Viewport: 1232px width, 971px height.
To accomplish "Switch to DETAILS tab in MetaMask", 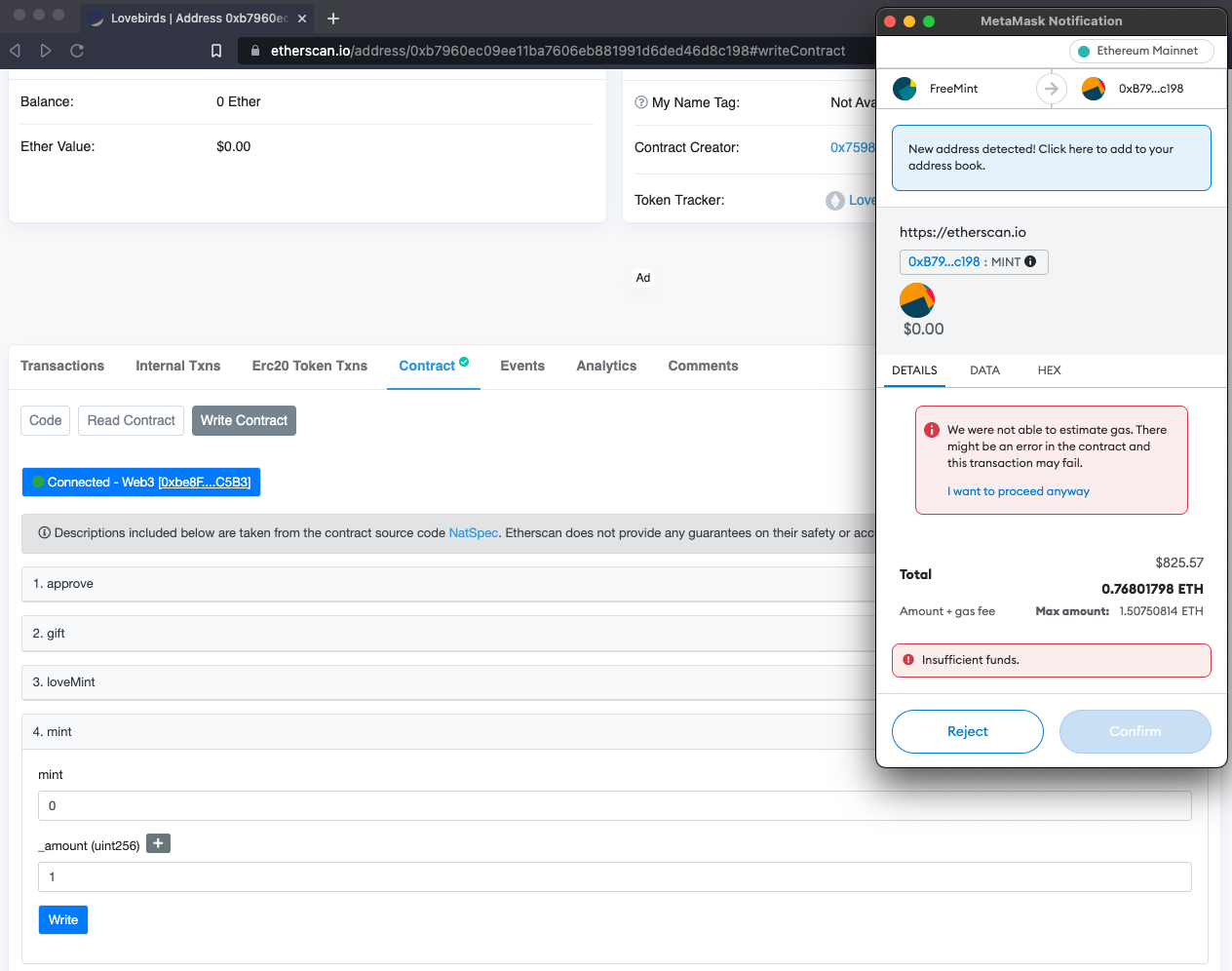I will tap(914, 370).
